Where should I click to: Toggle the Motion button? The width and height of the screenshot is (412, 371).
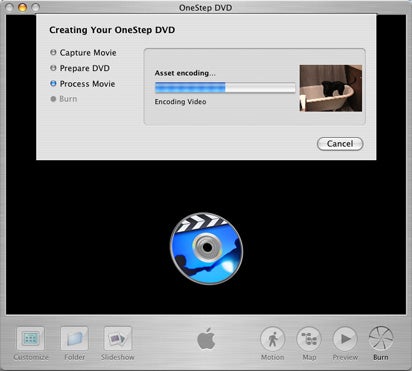(273, 339)
